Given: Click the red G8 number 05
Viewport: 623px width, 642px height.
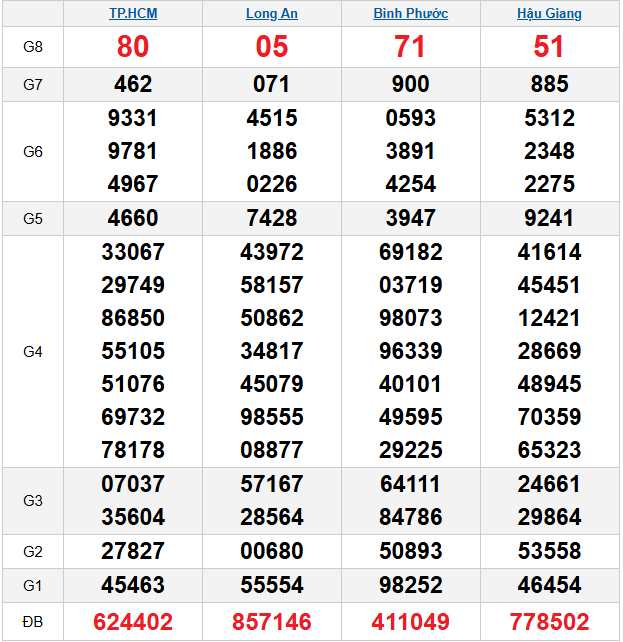Looking at the screenshot, I should coord(271,47).
